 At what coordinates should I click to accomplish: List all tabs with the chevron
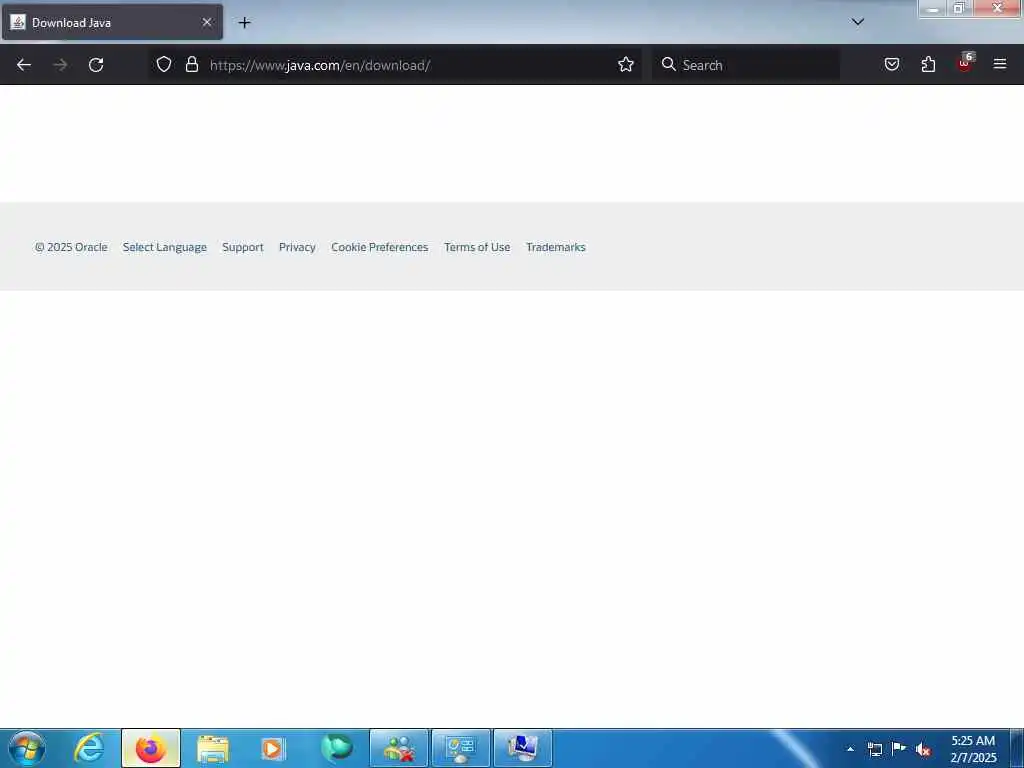858,22
